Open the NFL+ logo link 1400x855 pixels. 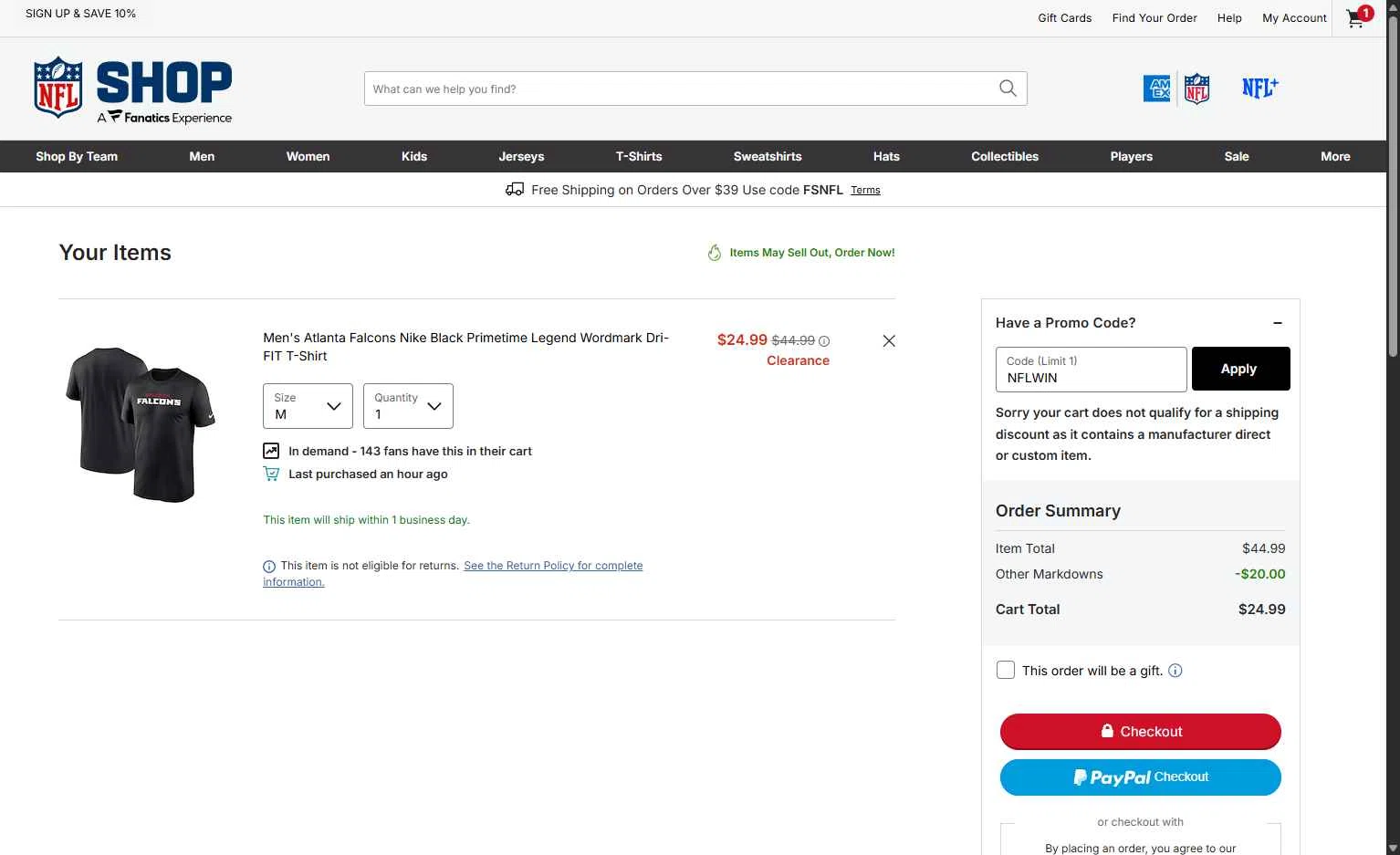[1260, 88]
